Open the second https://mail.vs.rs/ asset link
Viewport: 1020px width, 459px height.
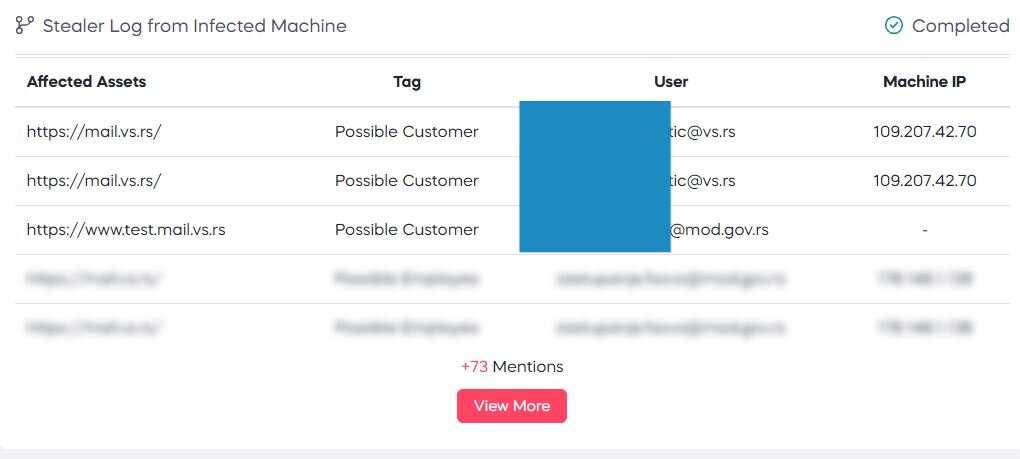click(94, 181)
